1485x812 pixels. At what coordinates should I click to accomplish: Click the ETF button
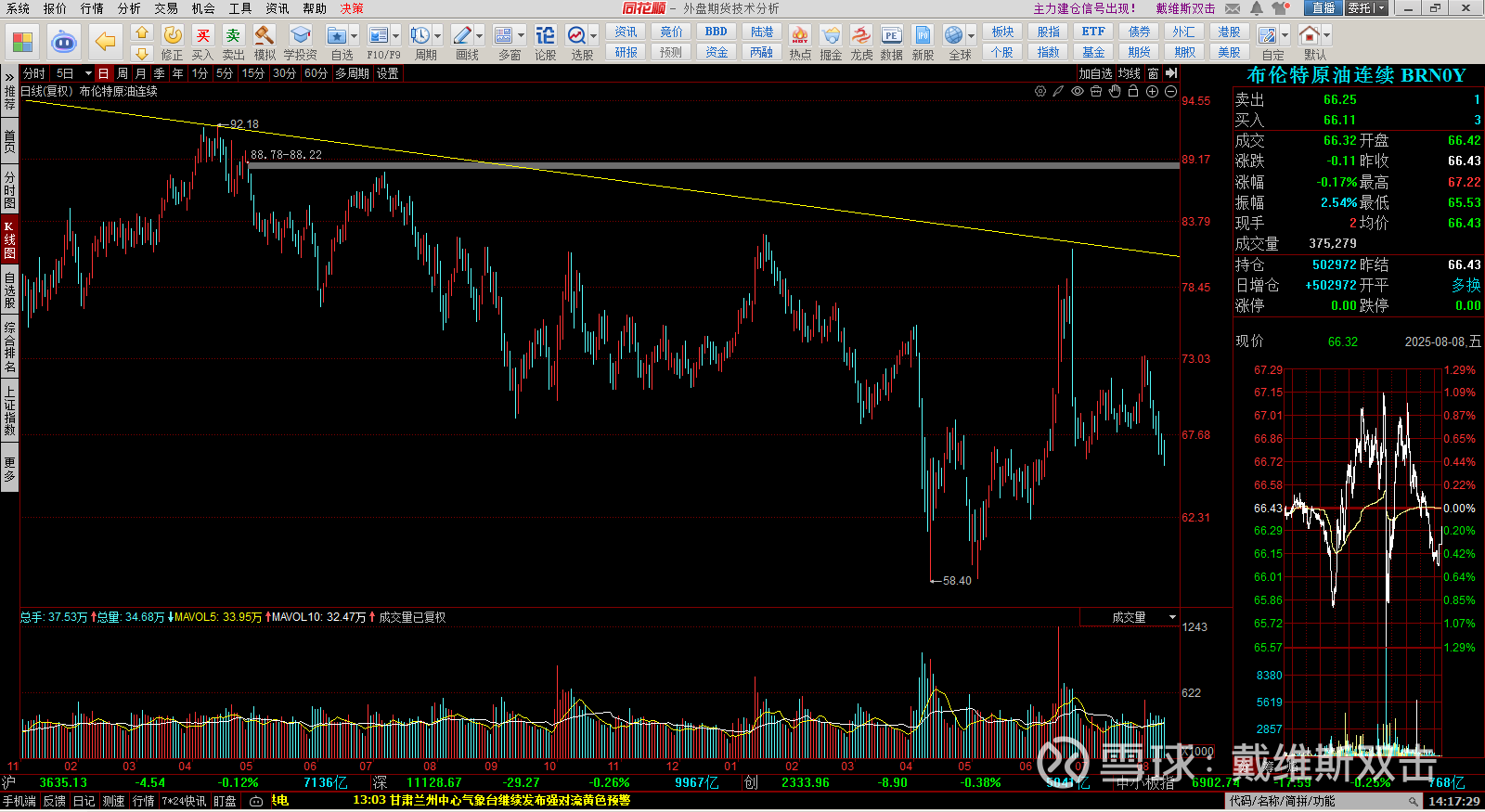tap(1093, 32)
